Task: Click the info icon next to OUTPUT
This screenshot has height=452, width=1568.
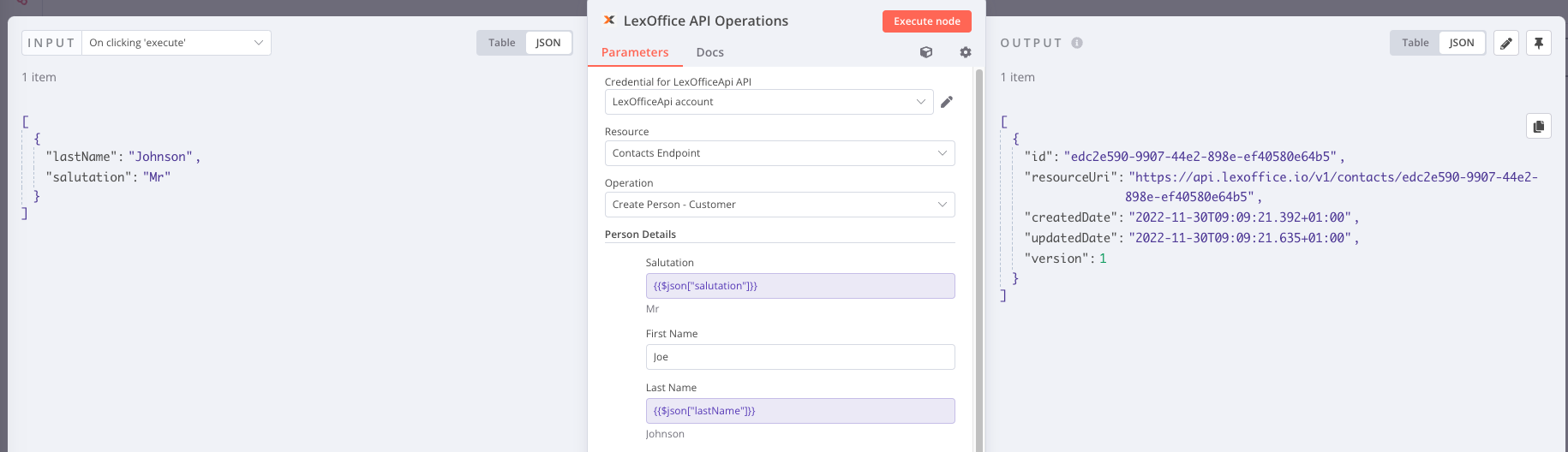Action: (x=1077, y=43)
